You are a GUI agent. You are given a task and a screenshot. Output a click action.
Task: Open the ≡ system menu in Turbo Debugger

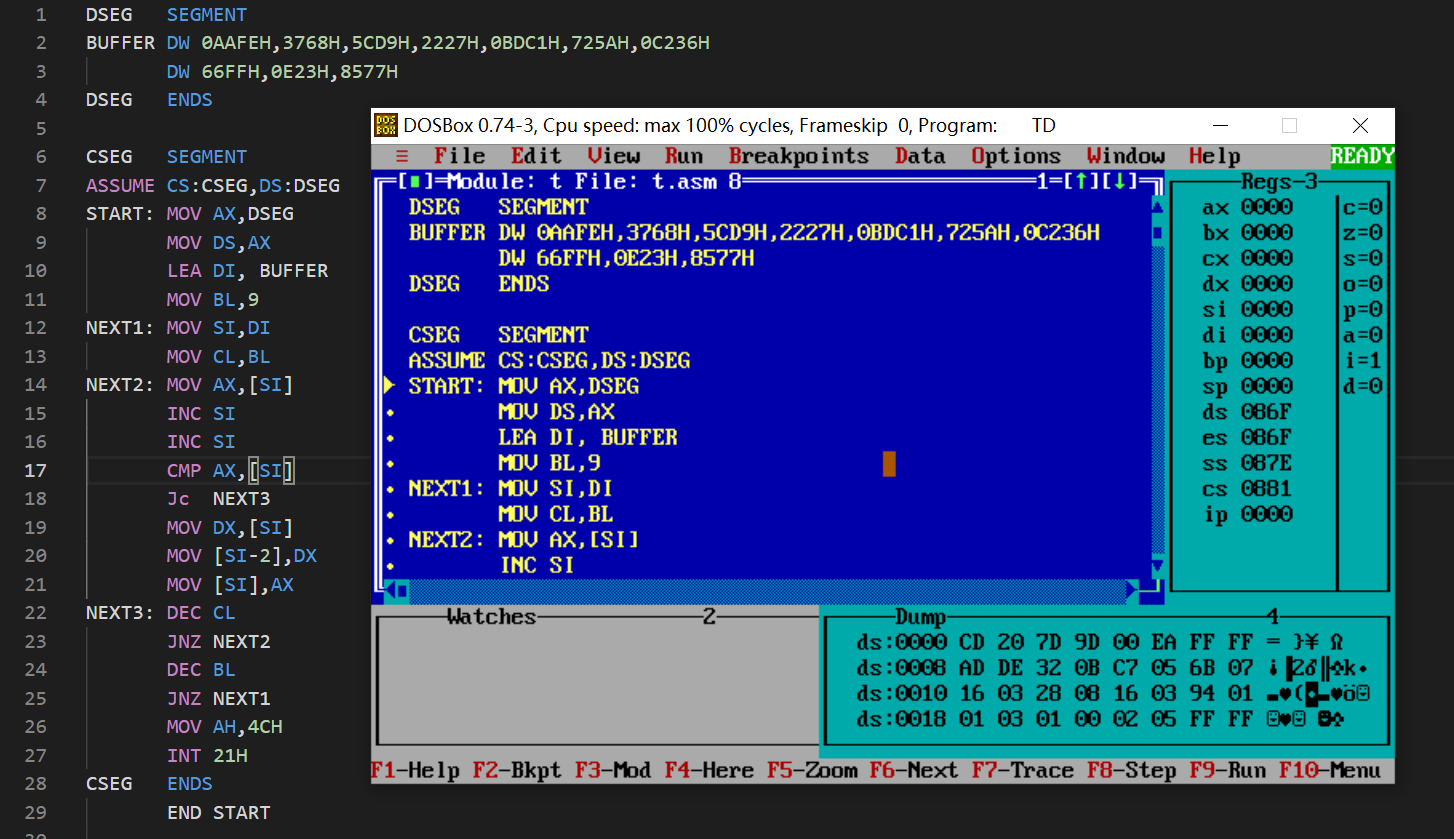(402, 156)
